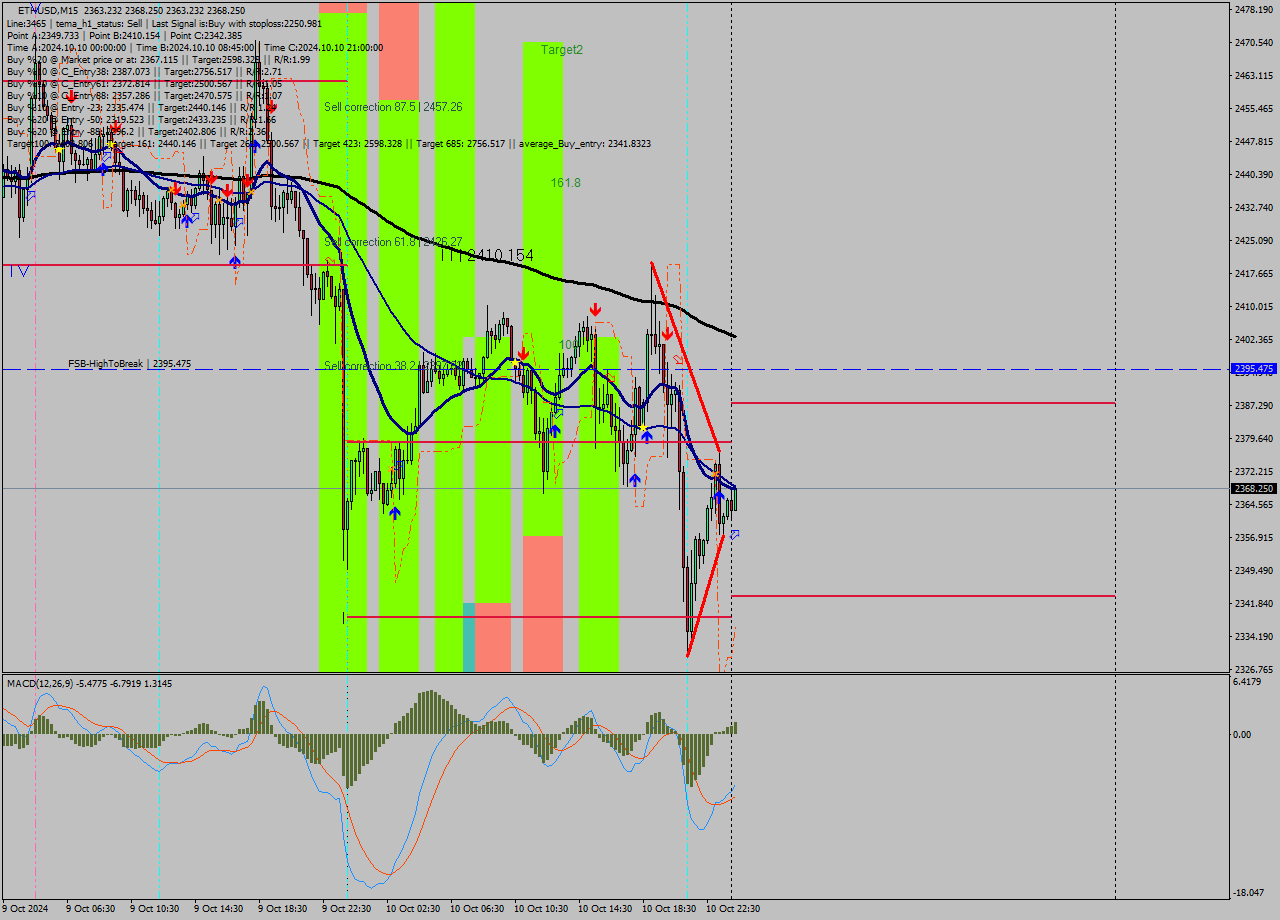Click the '9 Oct 10:30' time label

(x=155, y=909)
